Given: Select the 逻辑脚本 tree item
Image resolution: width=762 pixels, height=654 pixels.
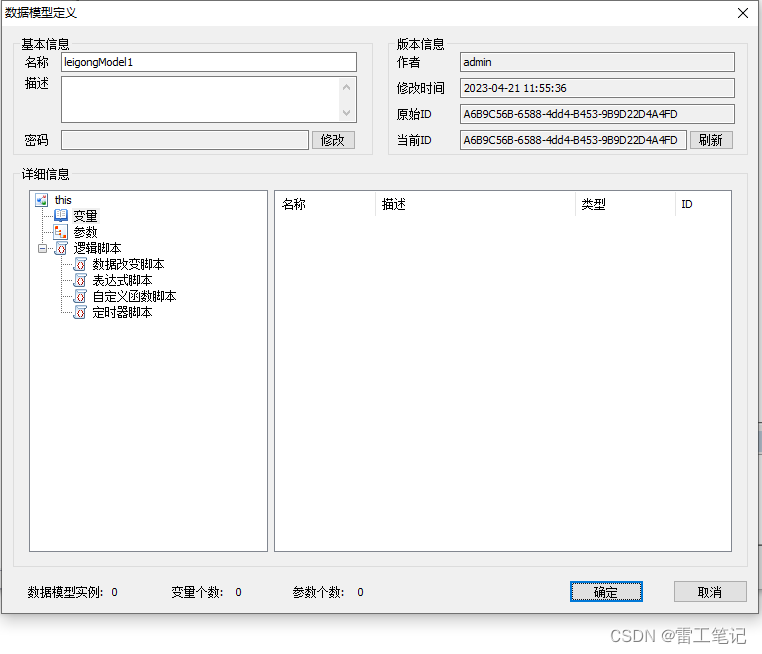Looking at the screenshot, I should [x=97, y=248].
